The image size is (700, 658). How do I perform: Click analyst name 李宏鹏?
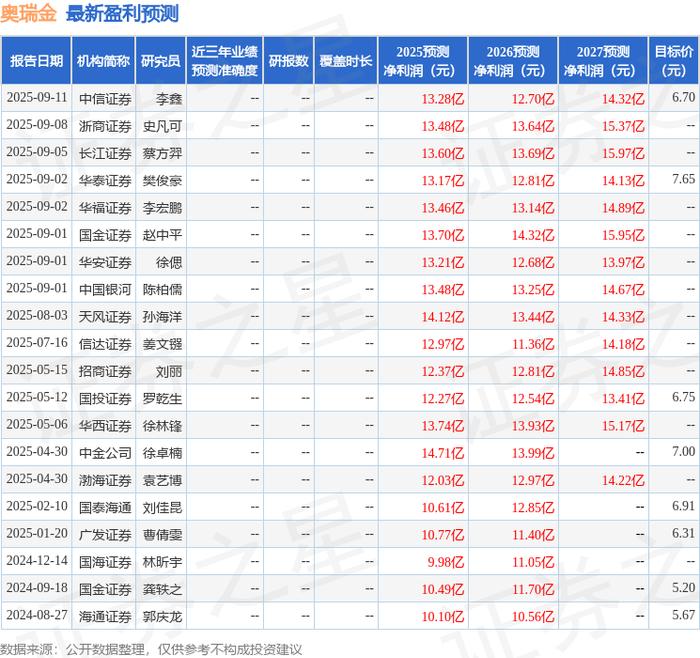click(162, 208)
